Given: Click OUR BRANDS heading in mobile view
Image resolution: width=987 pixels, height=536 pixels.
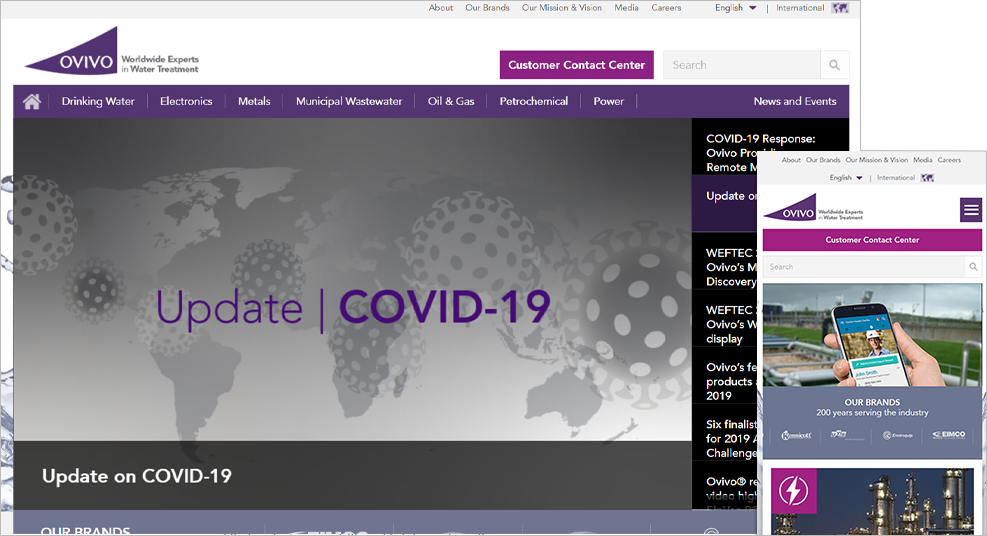Looking at the screenshot, I should click(872, 402).
